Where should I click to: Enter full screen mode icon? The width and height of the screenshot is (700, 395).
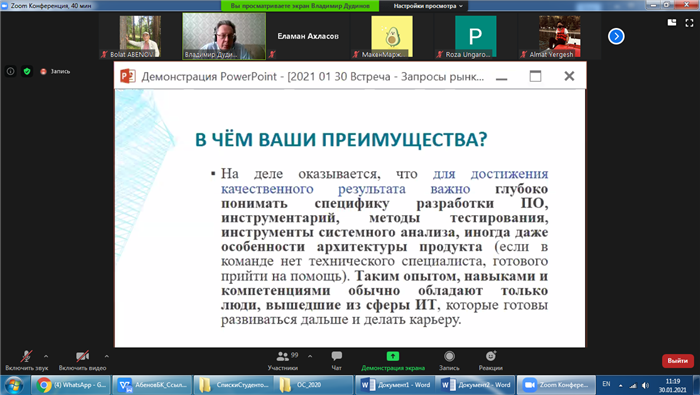(x=689, y=23)
